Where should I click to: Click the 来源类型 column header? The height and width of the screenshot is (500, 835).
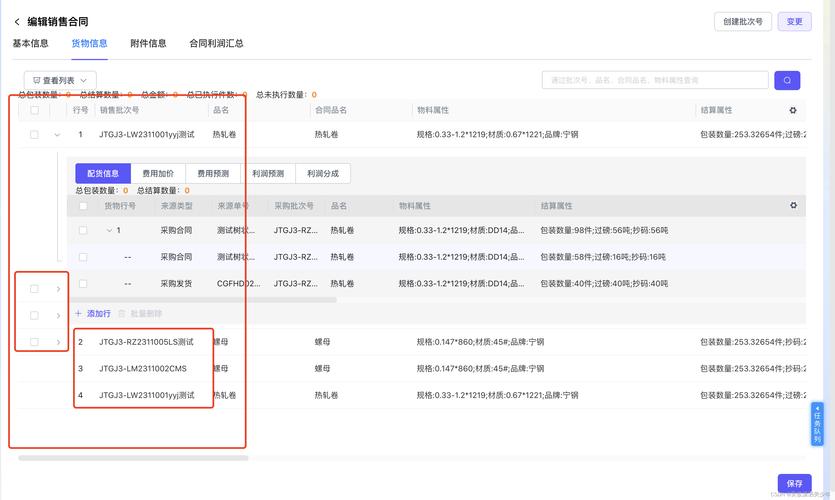click(176, 206)
